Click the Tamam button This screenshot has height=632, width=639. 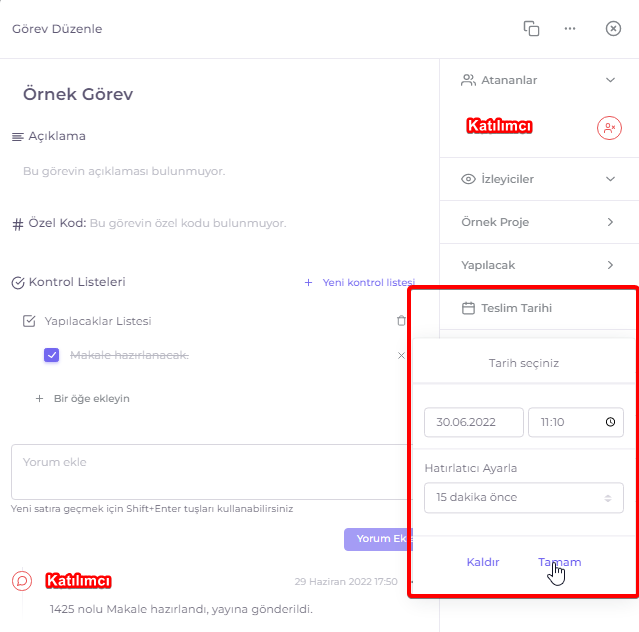[x=560, y=562]
